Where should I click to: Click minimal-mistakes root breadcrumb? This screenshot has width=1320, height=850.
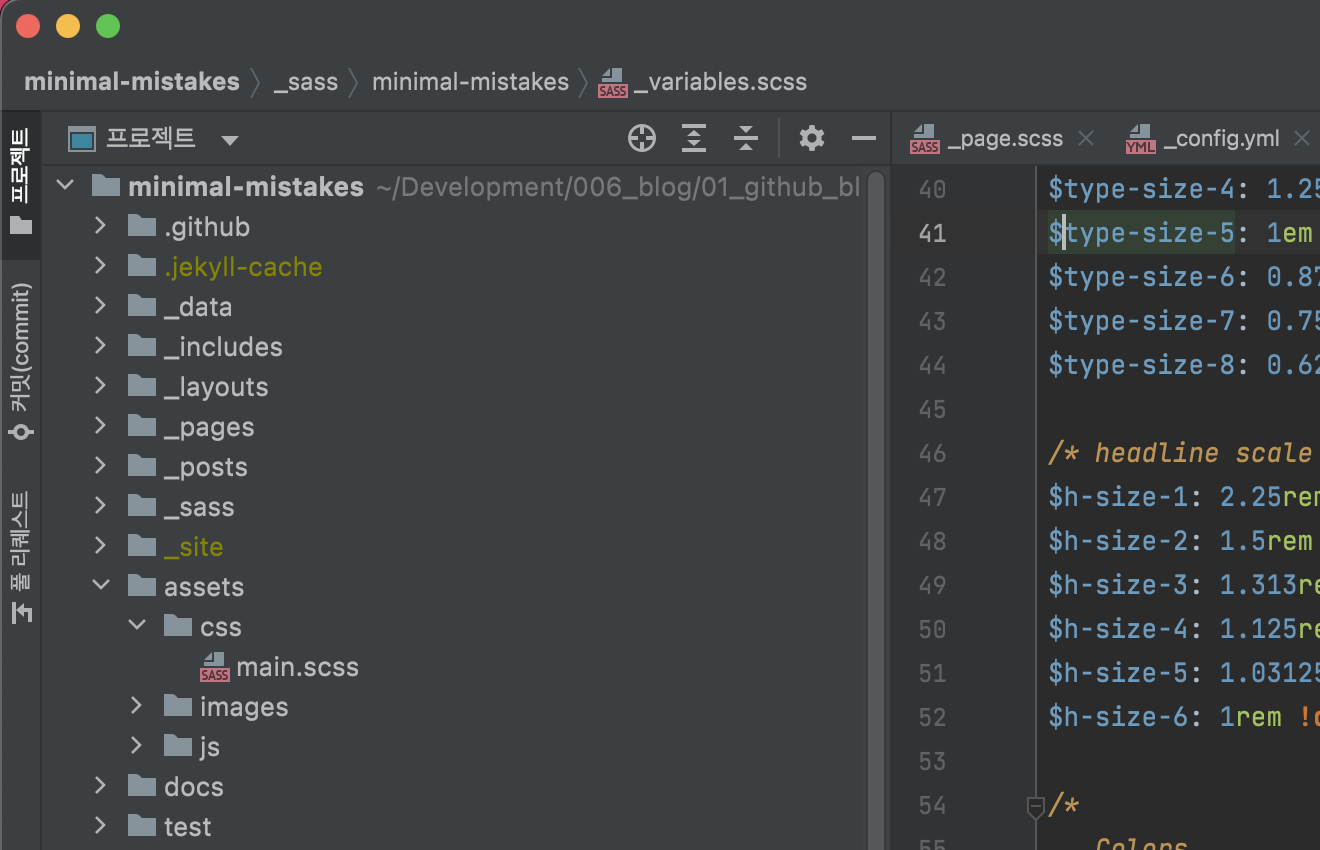click(x=132, y=82)
